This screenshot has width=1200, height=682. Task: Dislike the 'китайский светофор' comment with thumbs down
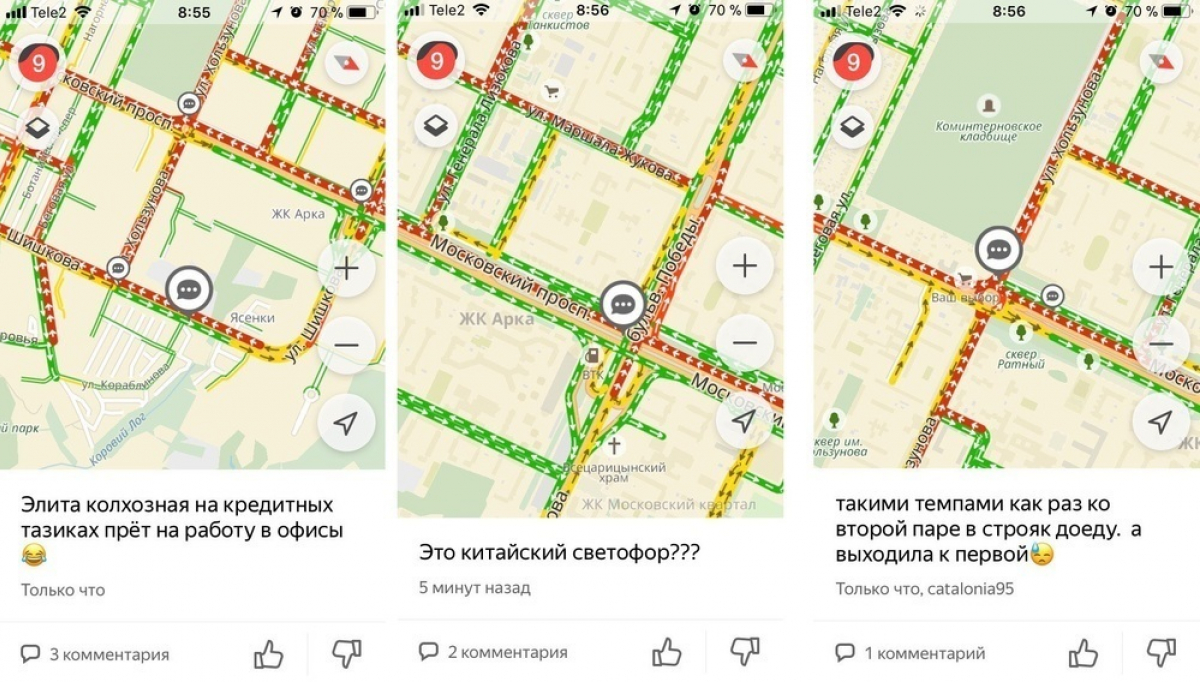coord(744,652)
